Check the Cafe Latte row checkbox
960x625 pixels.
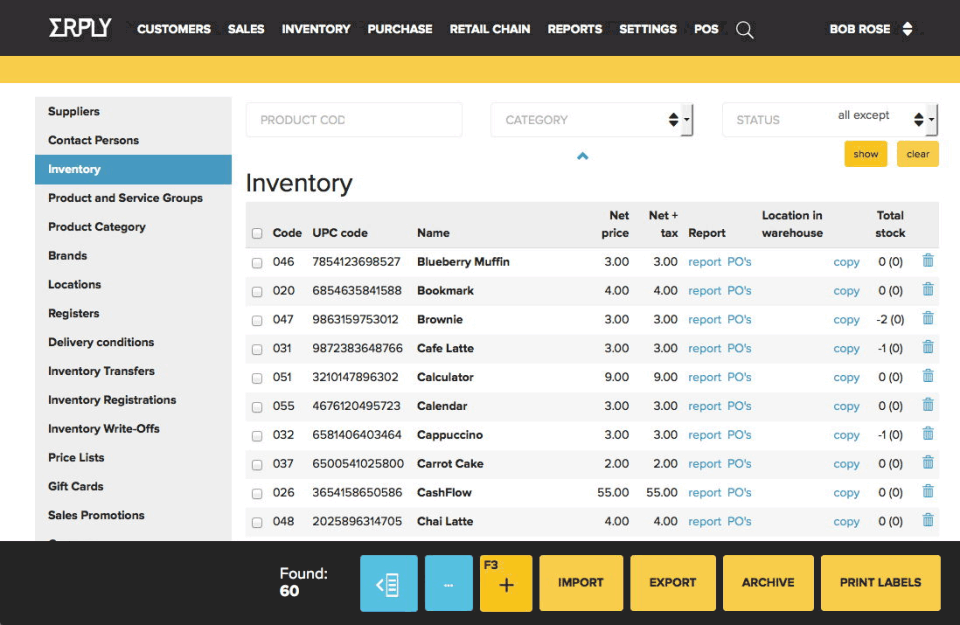point(256,348)
